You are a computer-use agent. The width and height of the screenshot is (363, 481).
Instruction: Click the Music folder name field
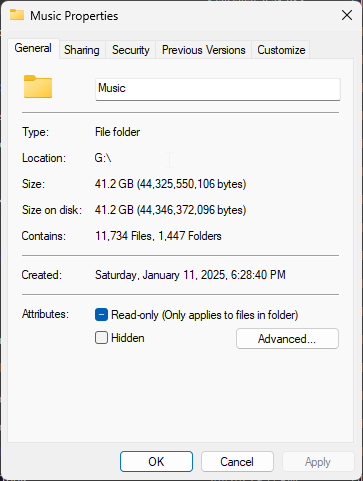pos(218,89)
